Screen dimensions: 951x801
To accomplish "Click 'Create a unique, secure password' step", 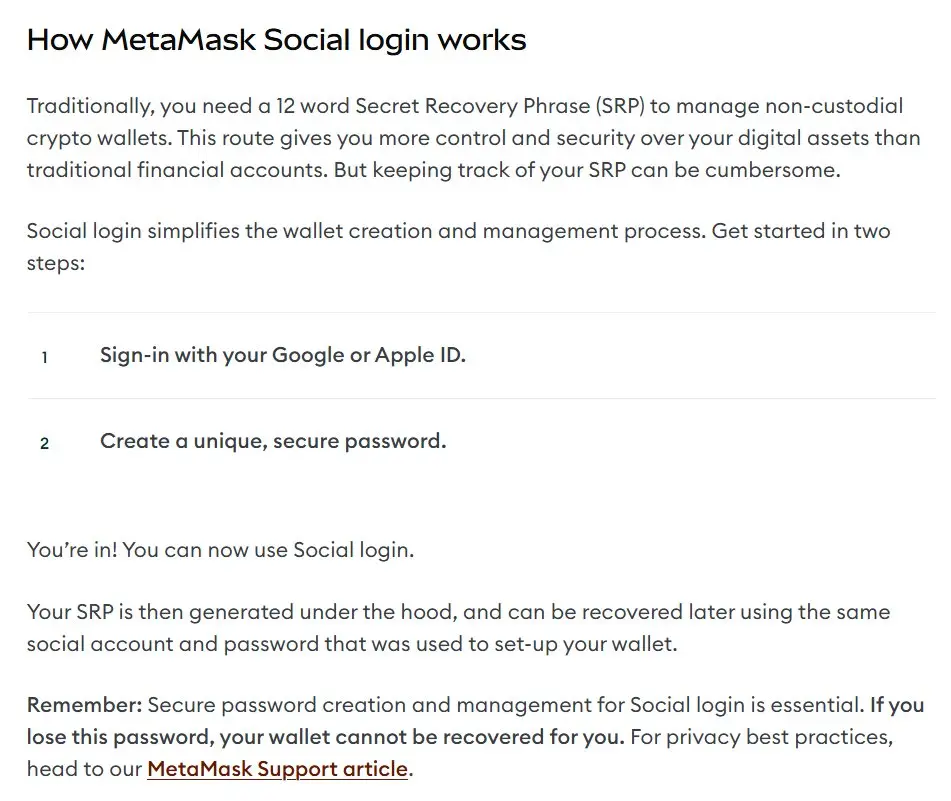I will point(273,441).
